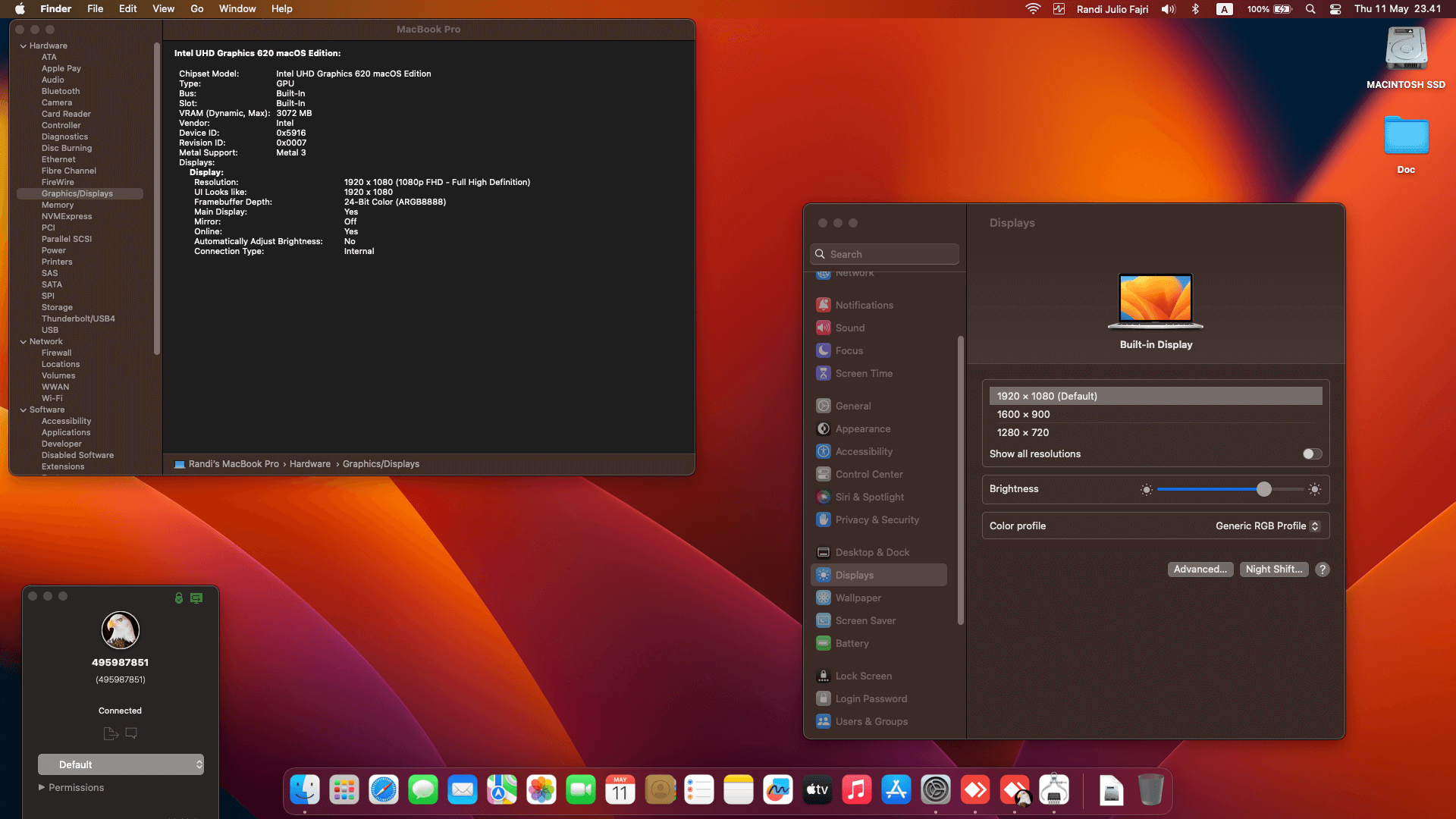1456x819 pixels.
Task: Open Launchpad in the Dock
Action: coord(344,790)
